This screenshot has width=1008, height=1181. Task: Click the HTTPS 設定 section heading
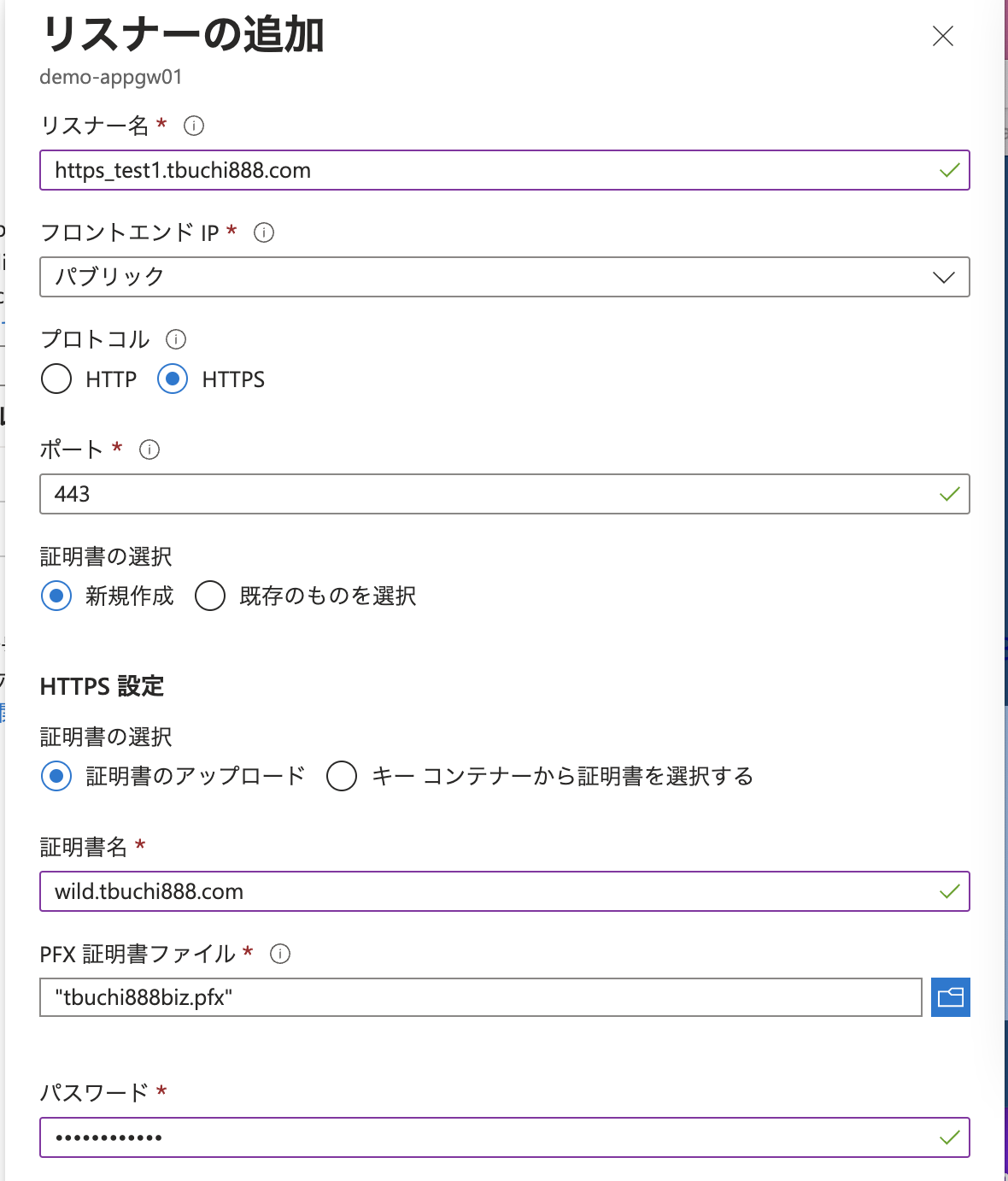[x=102, y=685]
